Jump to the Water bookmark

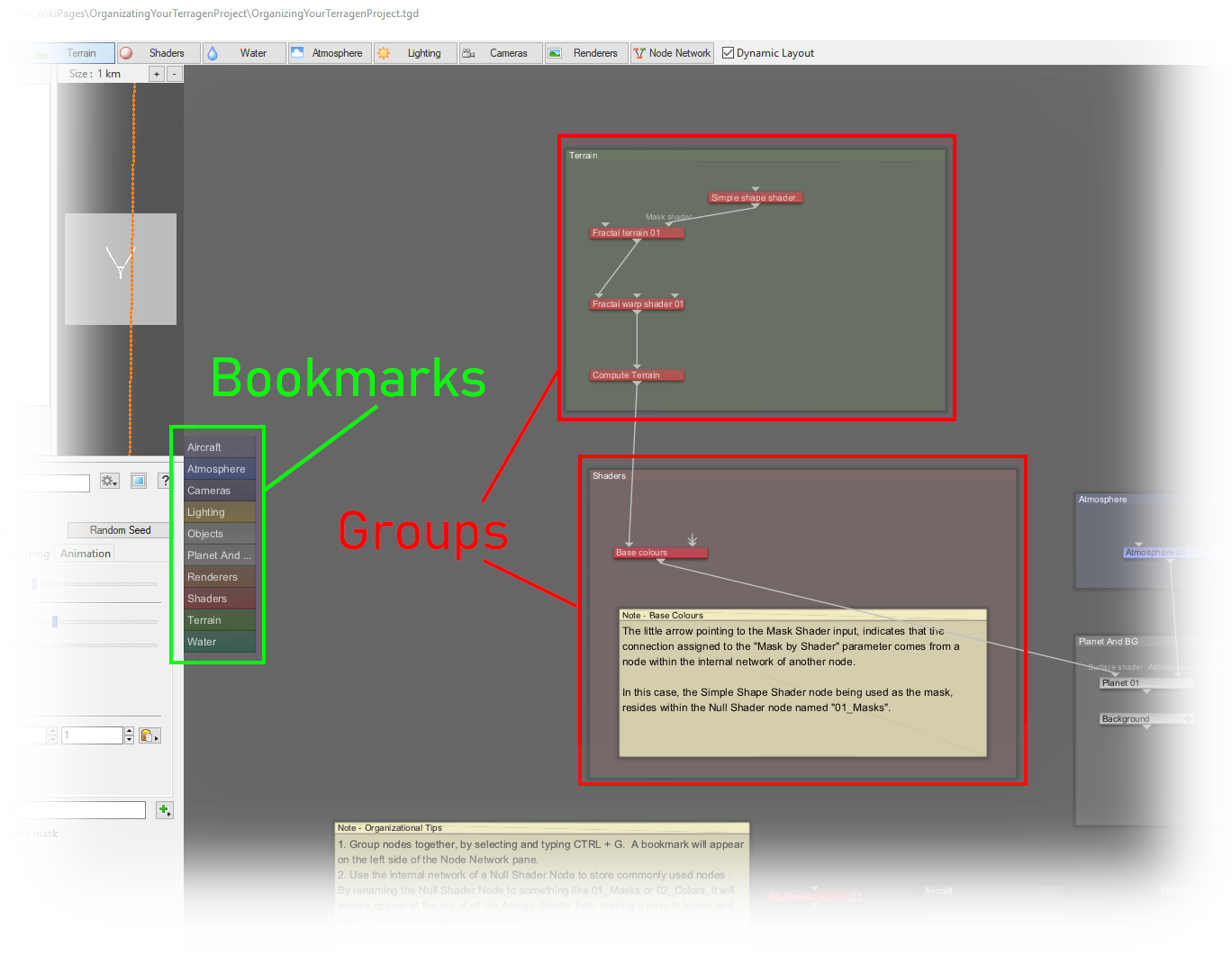click(220, 642)
